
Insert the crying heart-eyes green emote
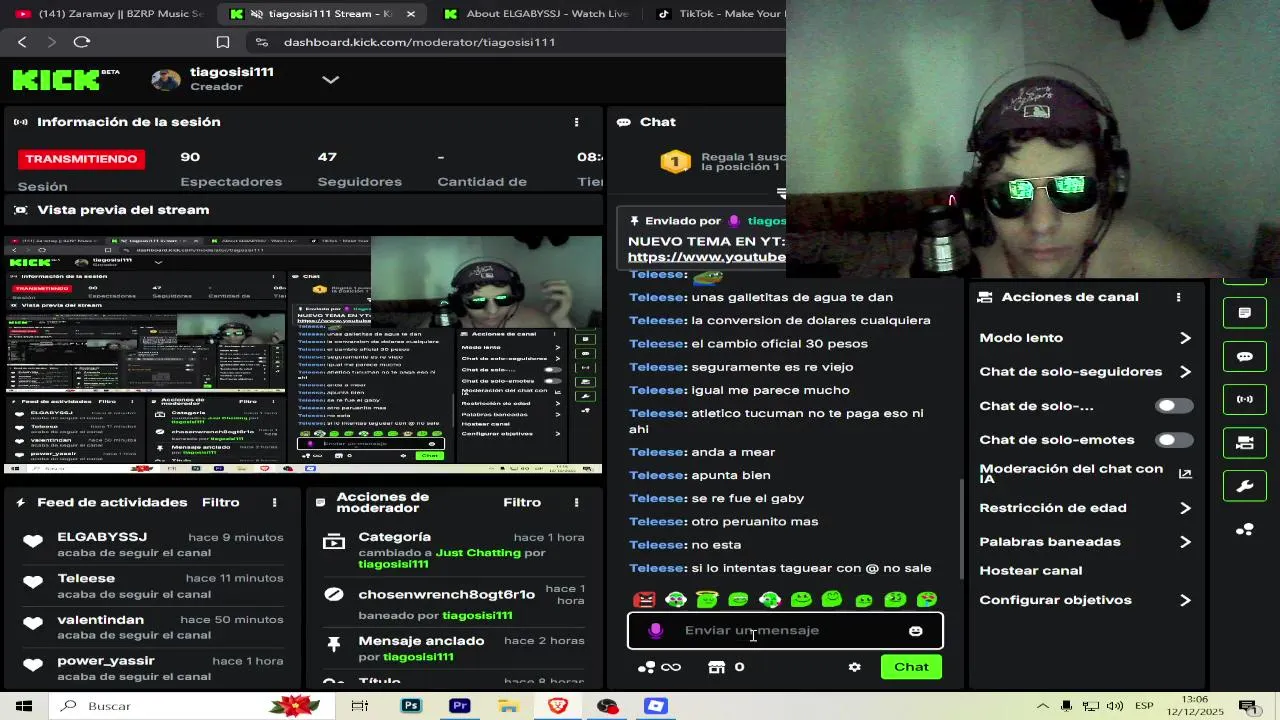pos(927,600)
